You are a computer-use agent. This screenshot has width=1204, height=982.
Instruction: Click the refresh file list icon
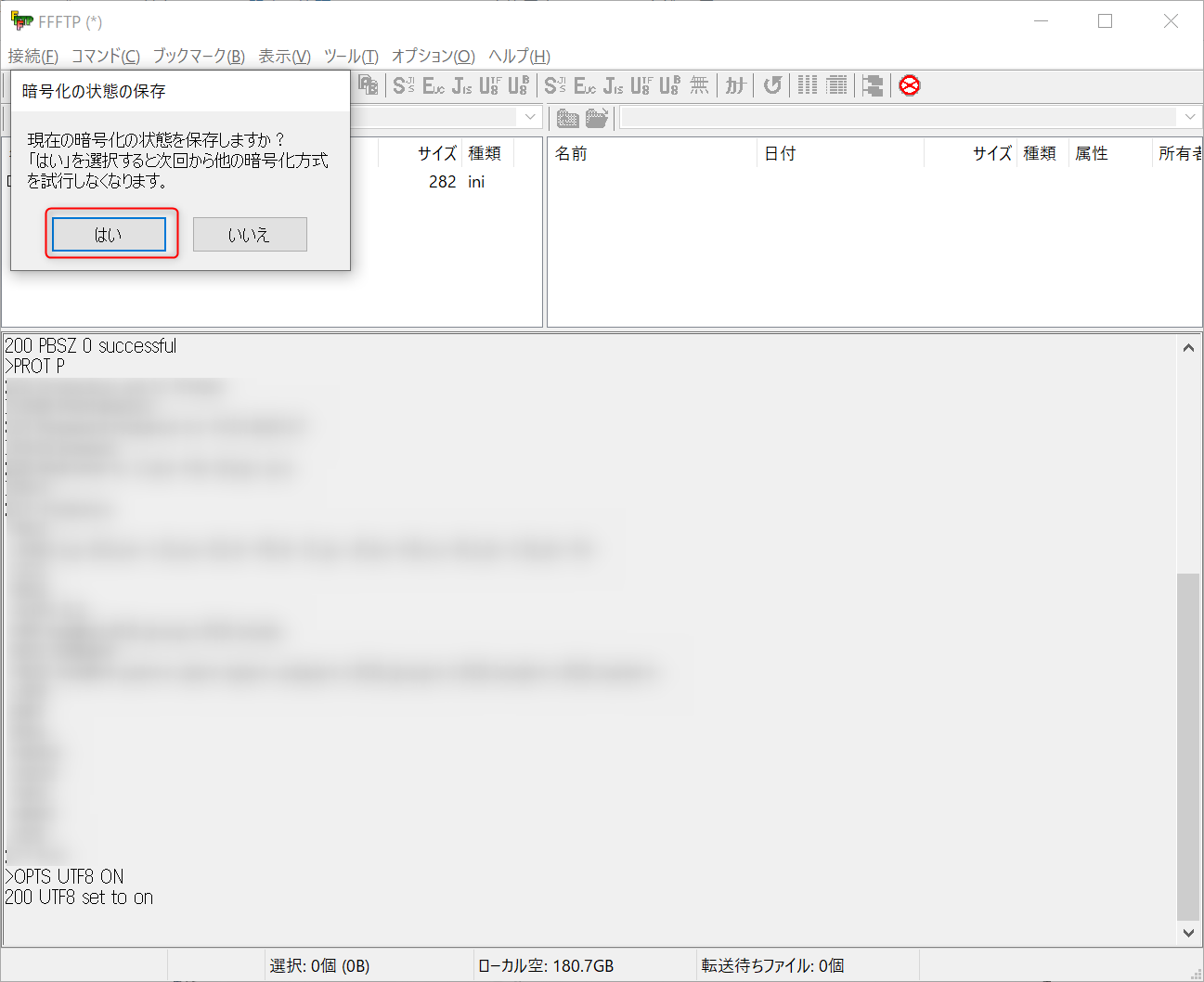(x=772, y=86)
